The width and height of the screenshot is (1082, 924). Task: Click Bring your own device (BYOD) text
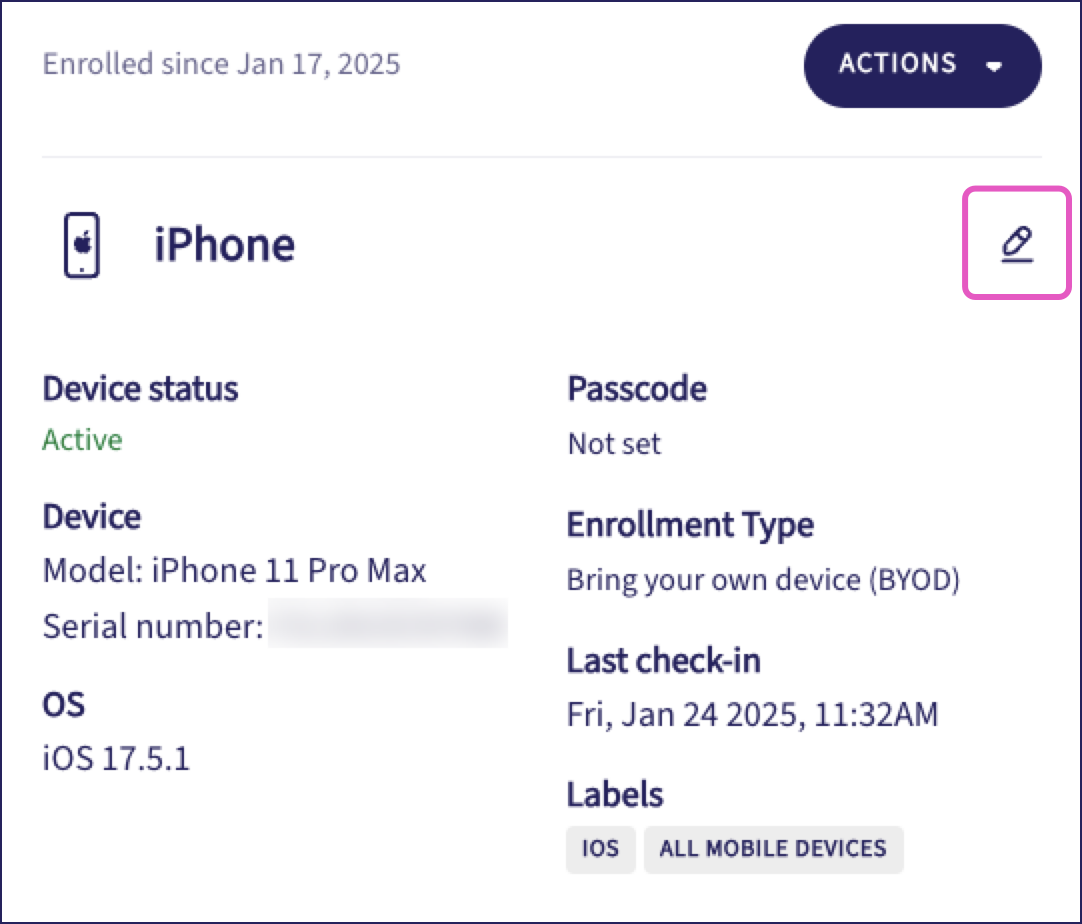(763, 580)
